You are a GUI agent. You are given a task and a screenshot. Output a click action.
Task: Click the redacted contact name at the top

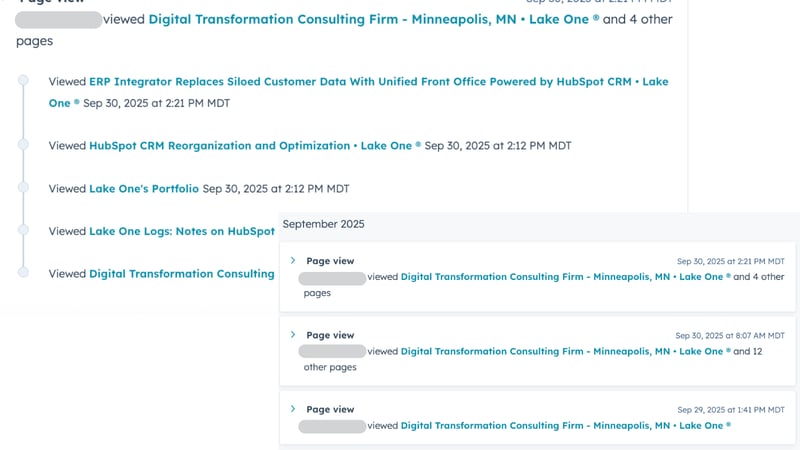click(x=59, y=20)
